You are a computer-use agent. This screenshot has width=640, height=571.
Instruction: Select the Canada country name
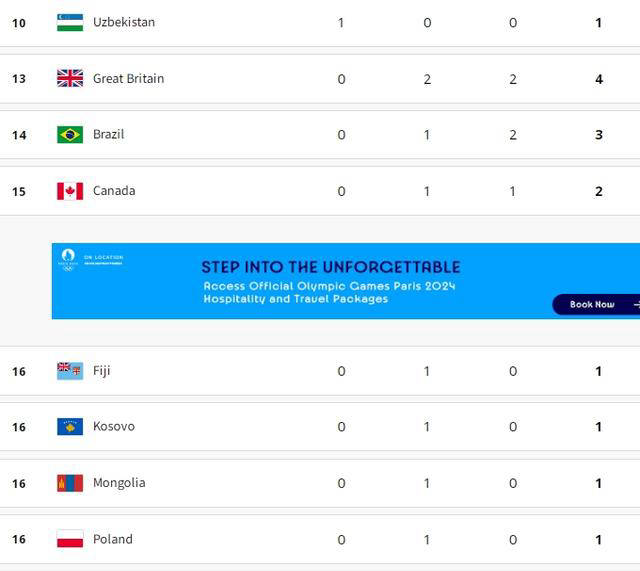click(114, 191)
